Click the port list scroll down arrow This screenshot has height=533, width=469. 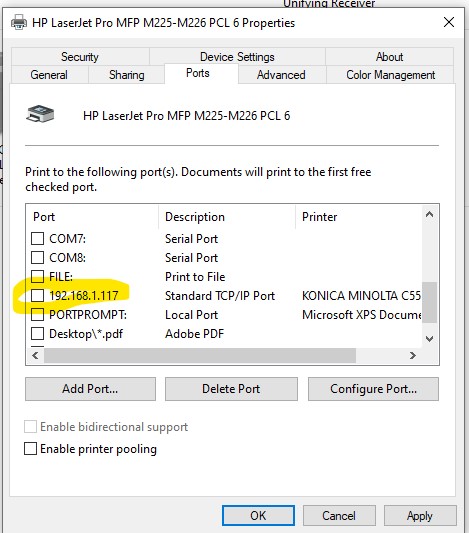tap(429, 339)
